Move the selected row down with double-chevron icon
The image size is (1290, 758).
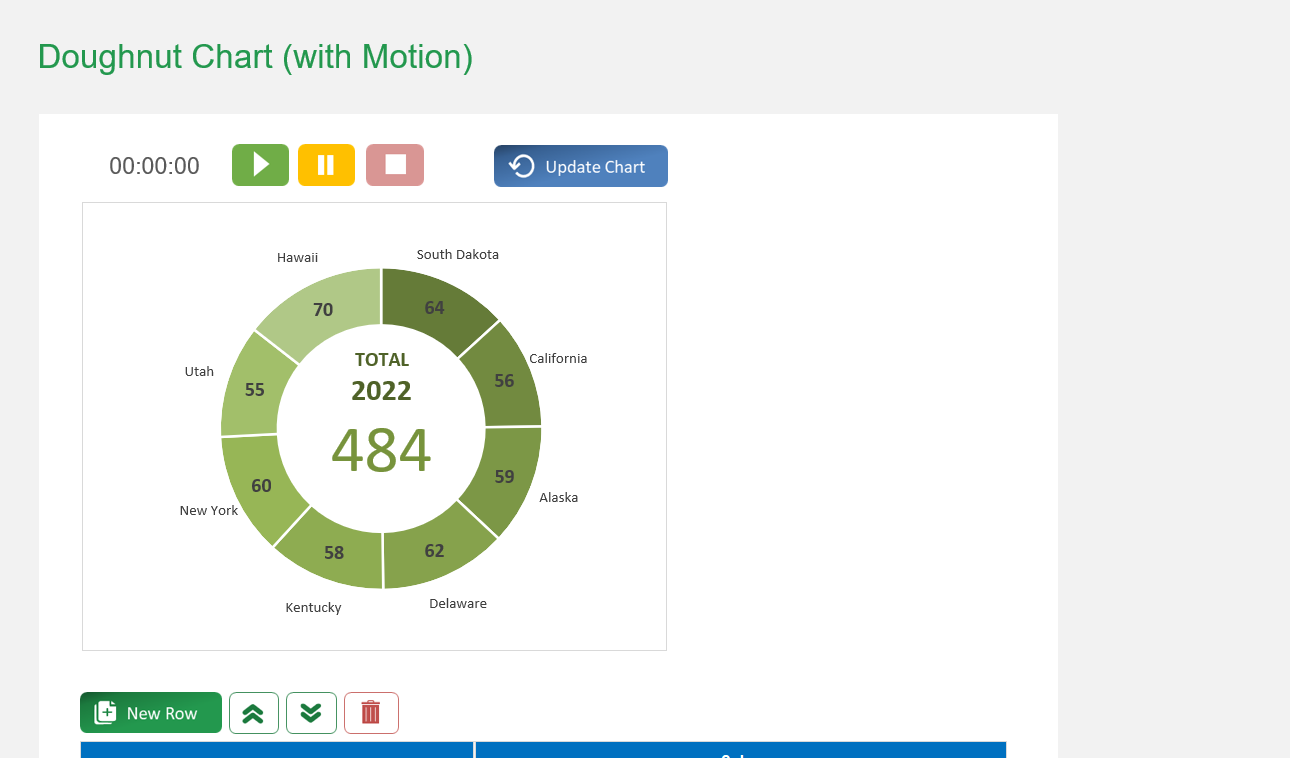tap(311, 712)
